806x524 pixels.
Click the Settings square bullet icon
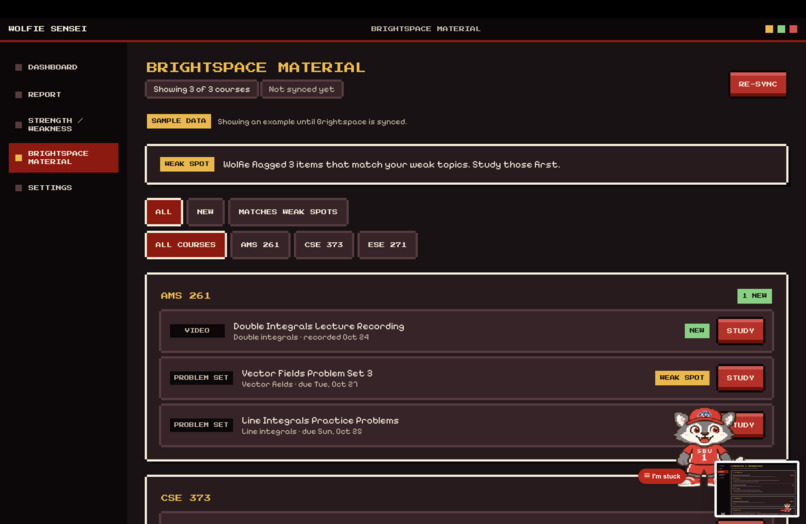tap(19, 188)
